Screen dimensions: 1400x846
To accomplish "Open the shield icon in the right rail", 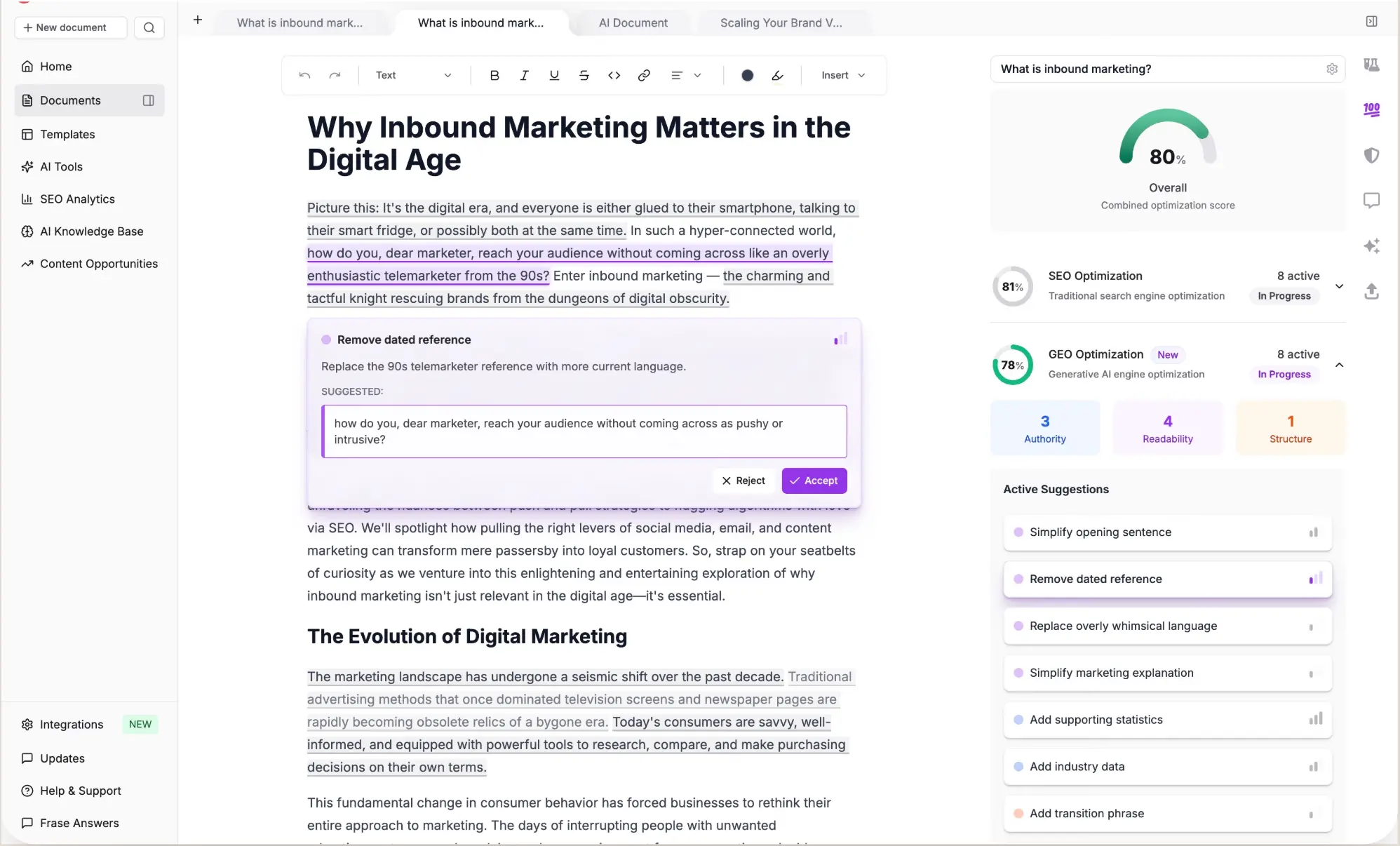I will [1371, 155].
